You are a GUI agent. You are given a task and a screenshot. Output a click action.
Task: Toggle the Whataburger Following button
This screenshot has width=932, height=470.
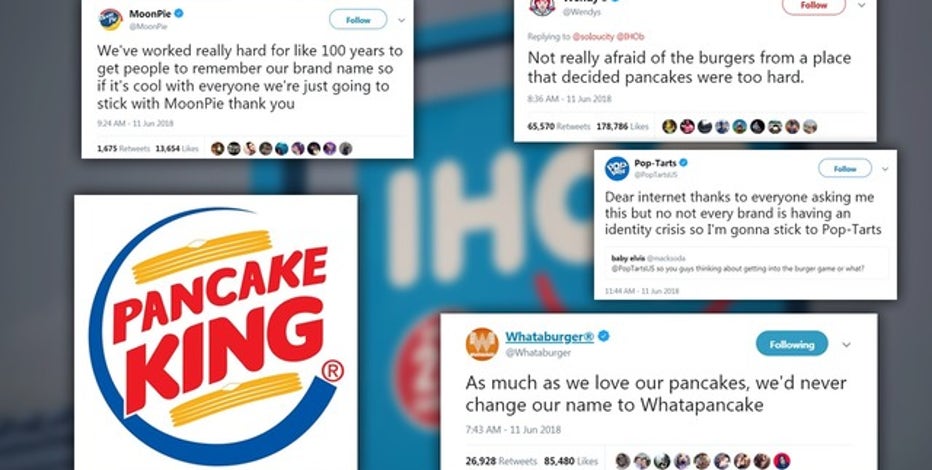792,344
